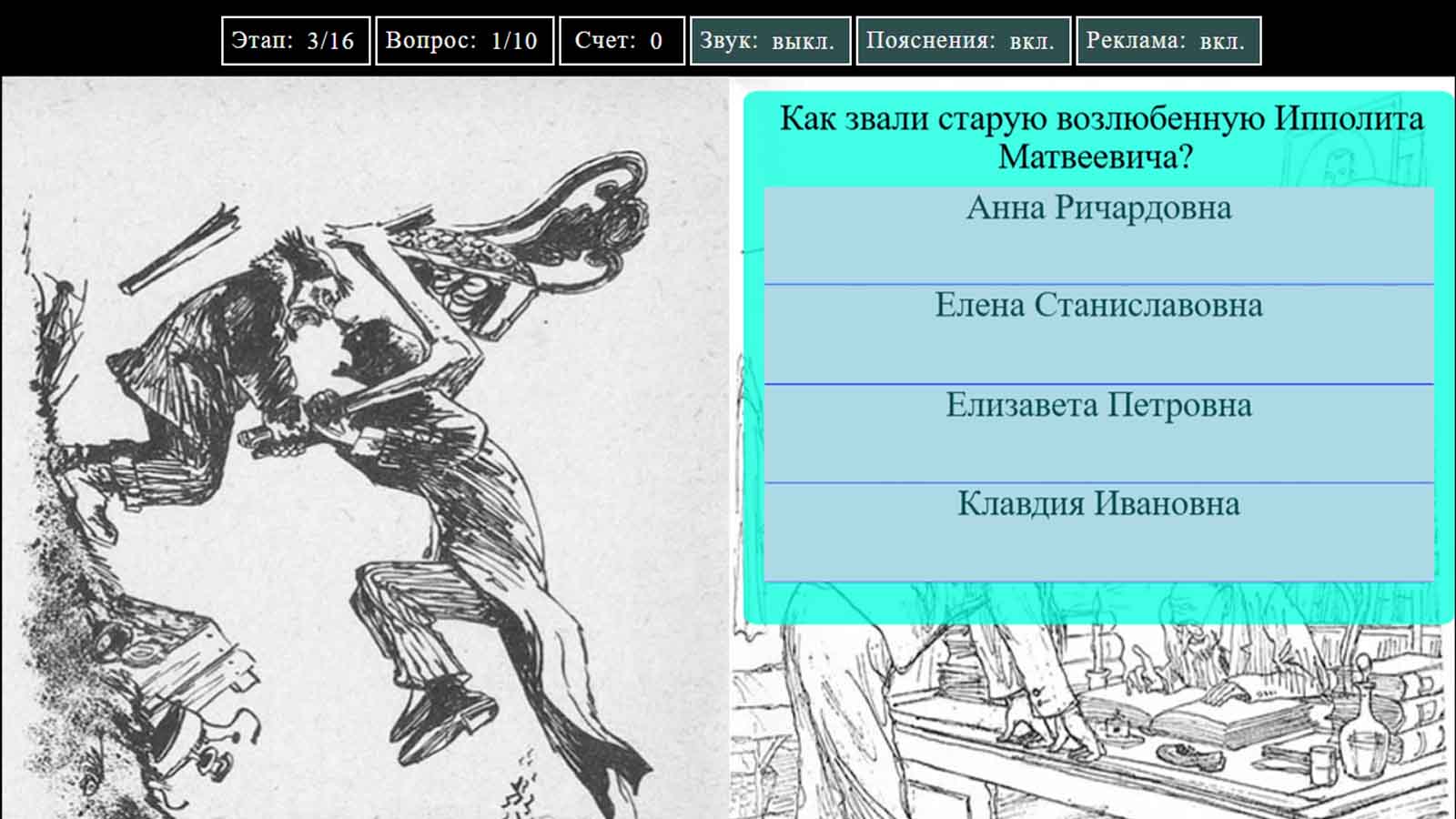
Task: Click the Счет score display
Action: [x=622, y=41]
